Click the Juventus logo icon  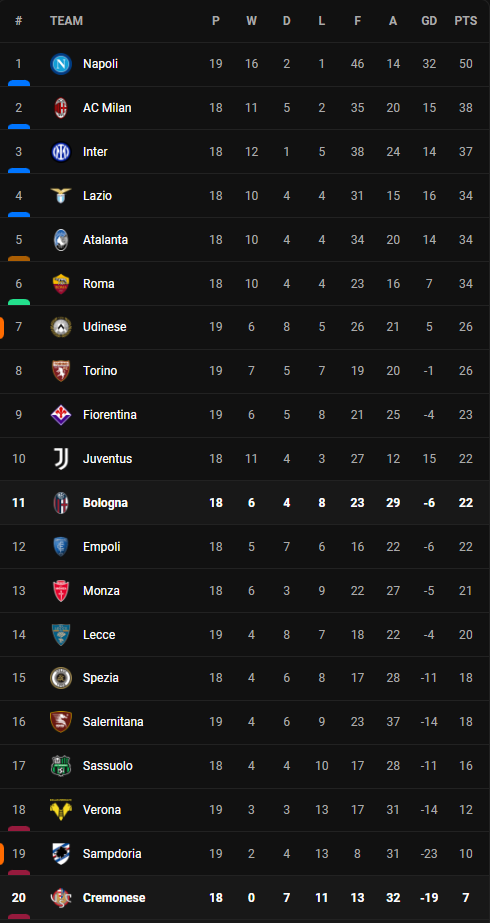tap(61, 459)
